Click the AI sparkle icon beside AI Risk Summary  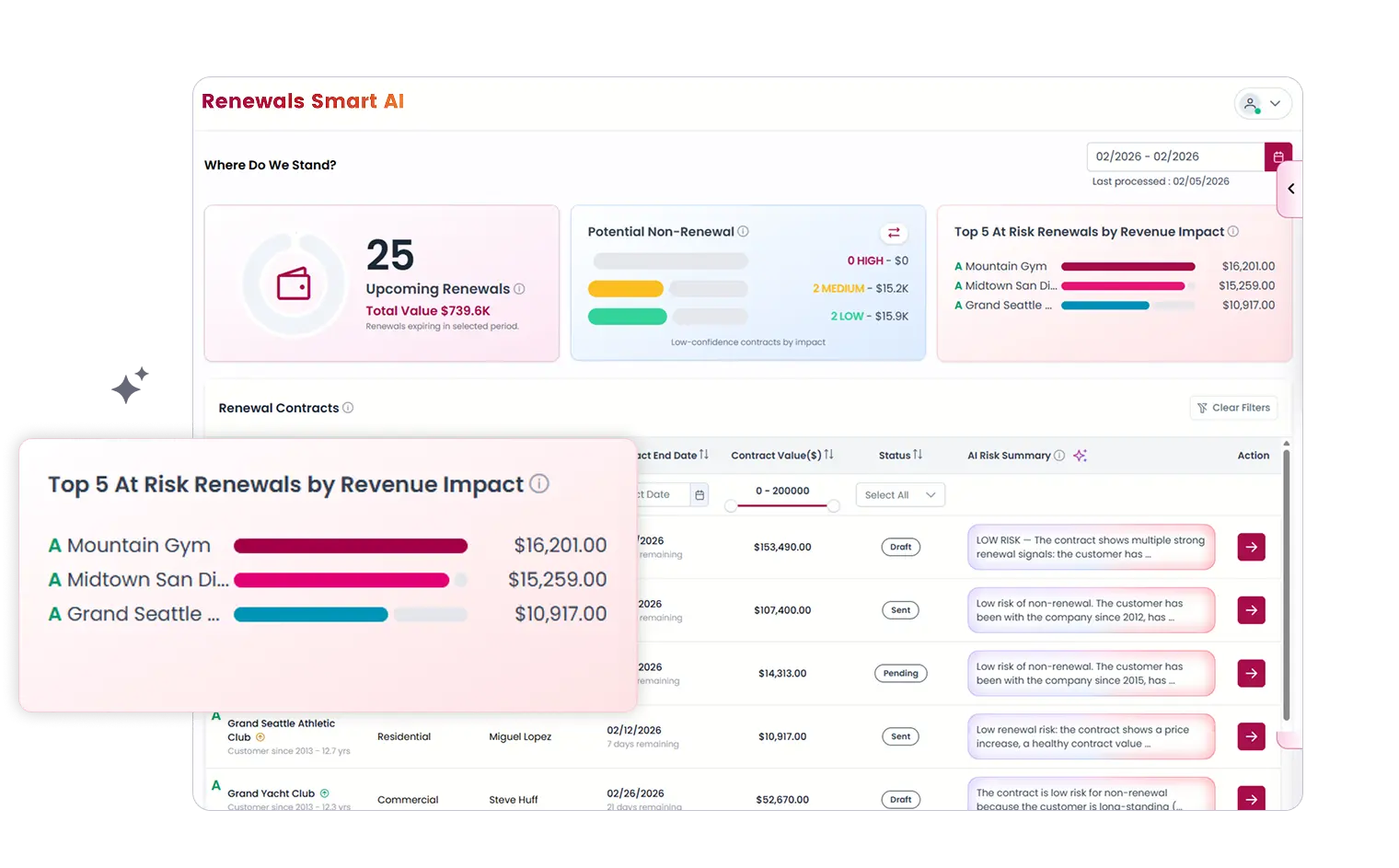1080,456
